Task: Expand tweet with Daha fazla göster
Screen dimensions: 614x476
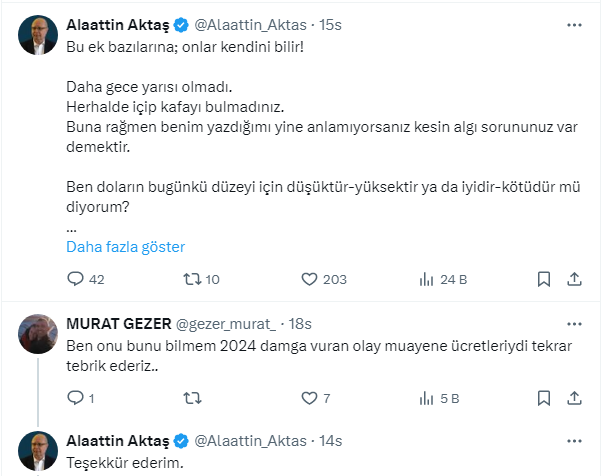Action: click(x=126, y=247)
